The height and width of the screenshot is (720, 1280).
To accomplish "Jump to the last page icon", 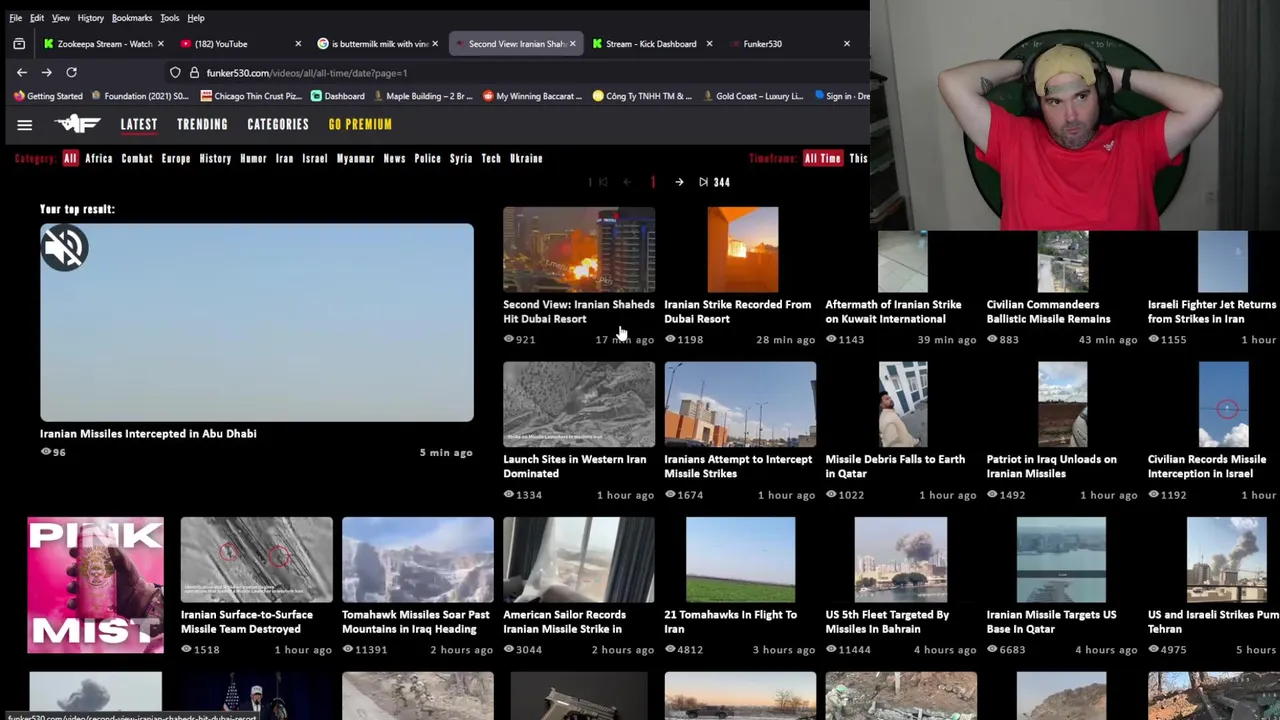I will (703, 182).
